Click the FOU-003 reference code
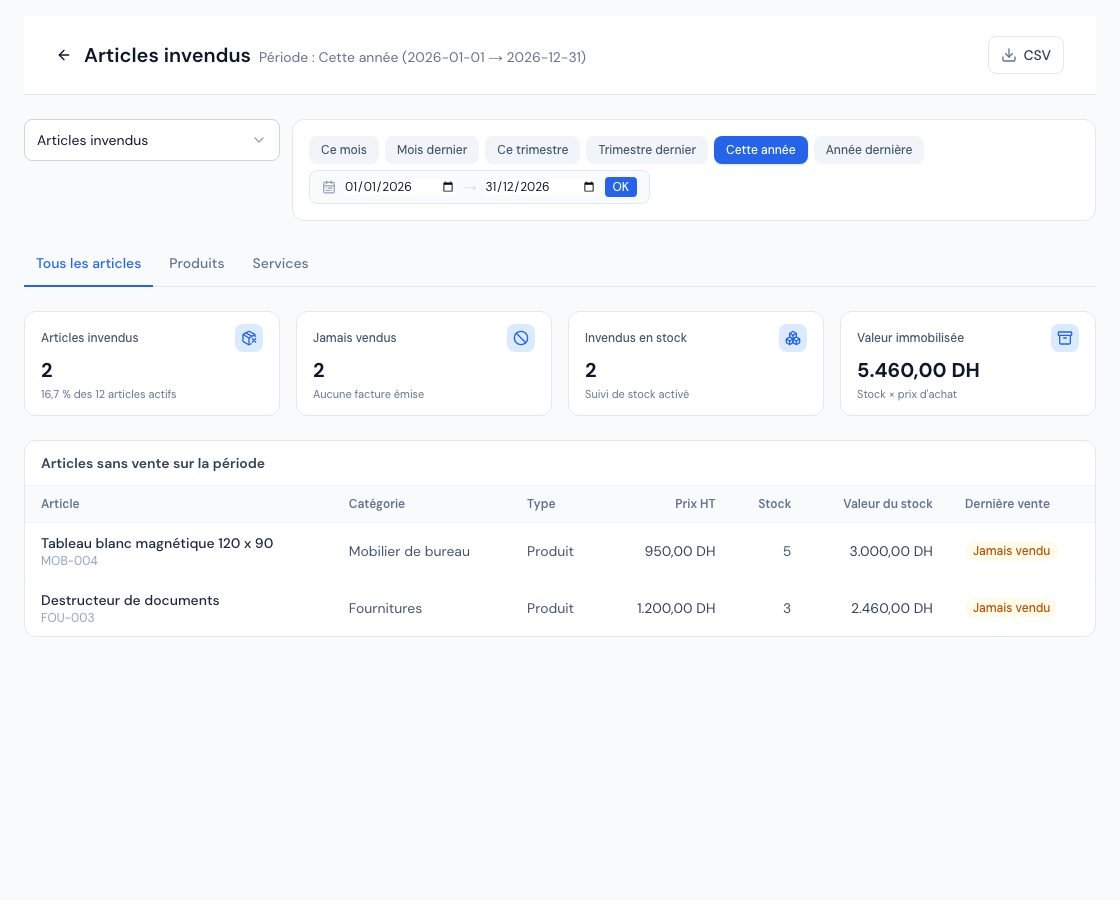Viewport: 1120px width, 900px height. click(x=67, y=618)
